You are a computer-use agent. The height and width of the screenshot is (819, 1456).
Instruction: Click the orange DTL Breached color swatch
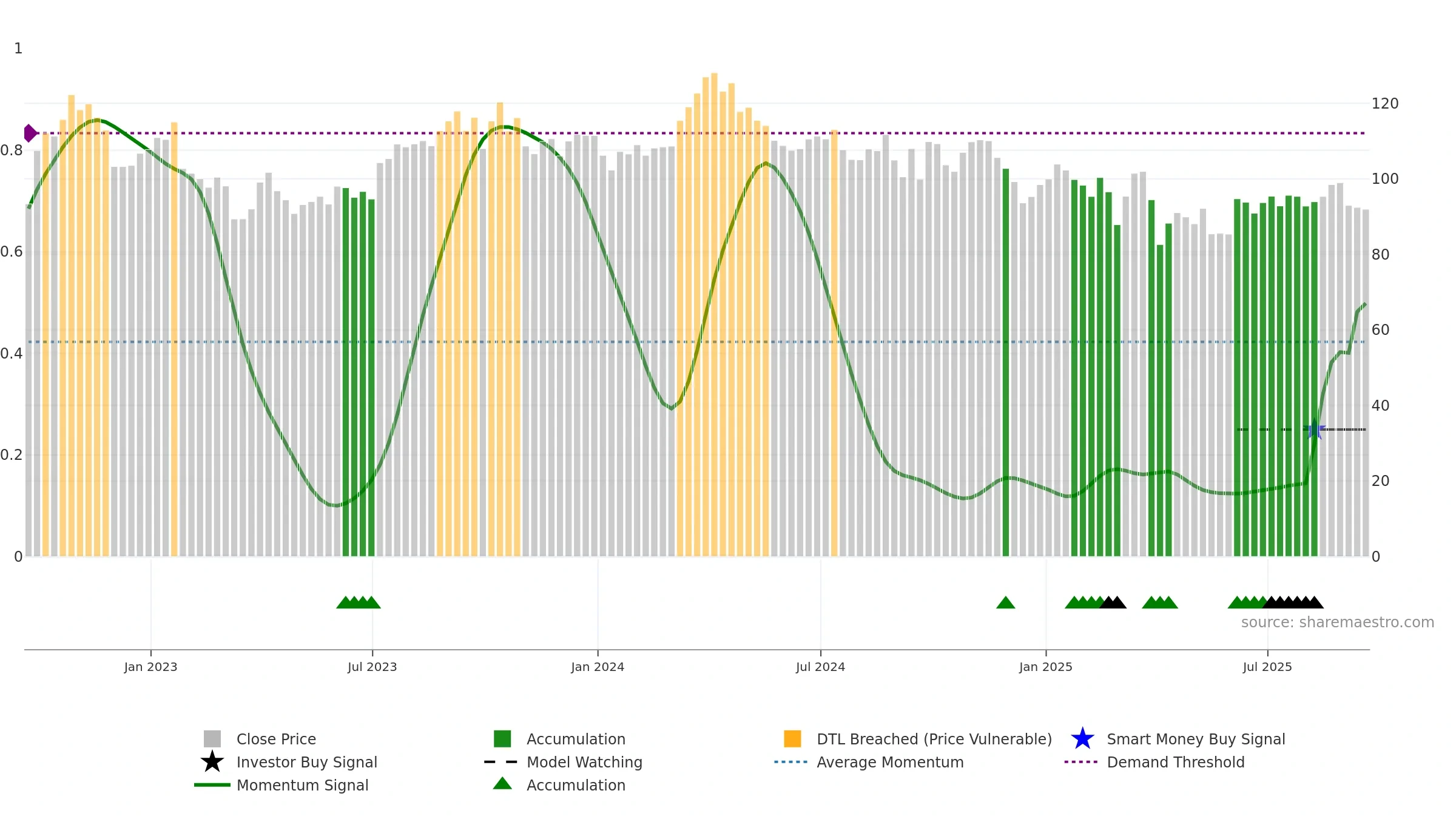tap(792, 738)
